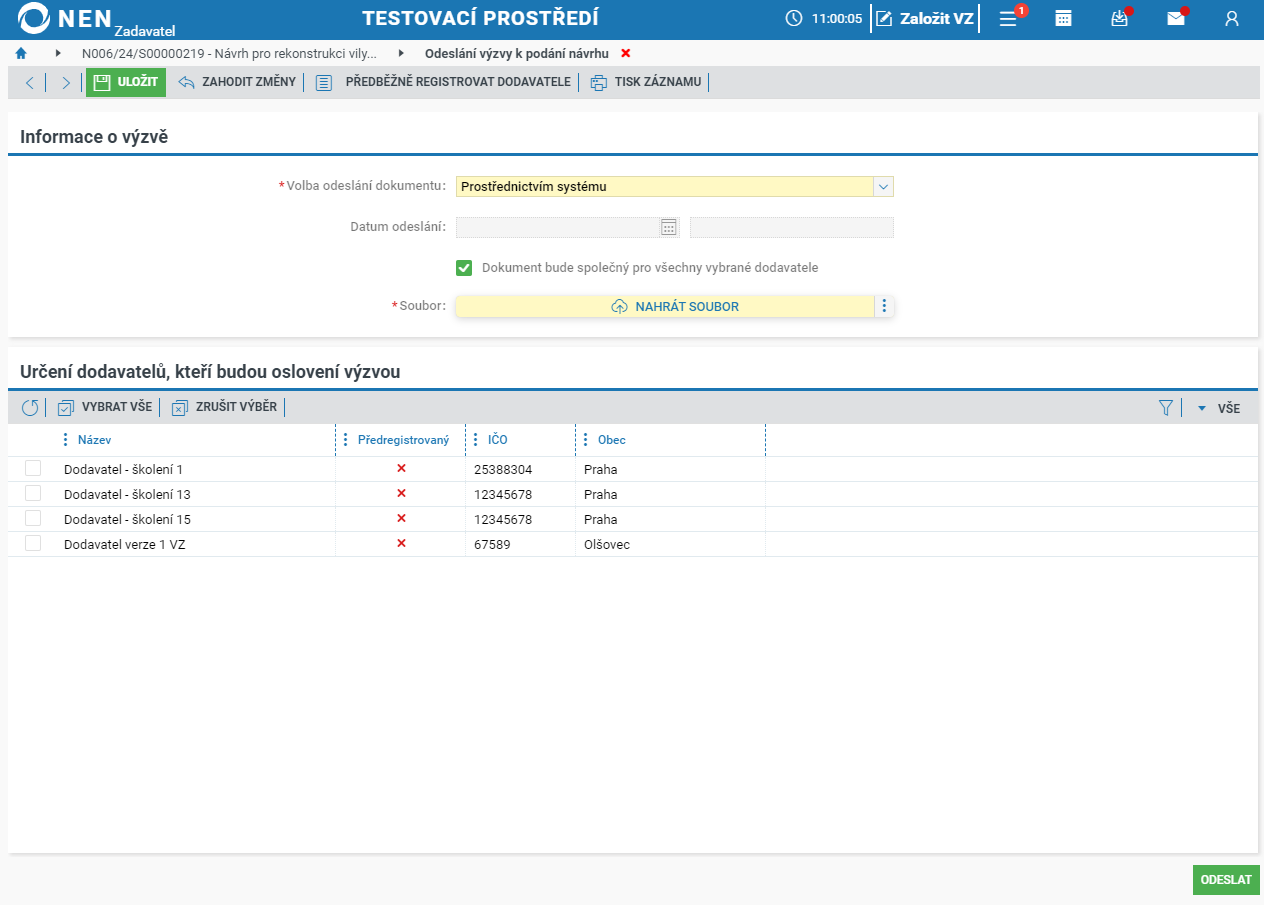This screenshot has height=905, width=1264.
Task: Open breadcrumb N006/24/S00000219 Návrh pro rekonstrukci
Action: click(x=229, y=53)
